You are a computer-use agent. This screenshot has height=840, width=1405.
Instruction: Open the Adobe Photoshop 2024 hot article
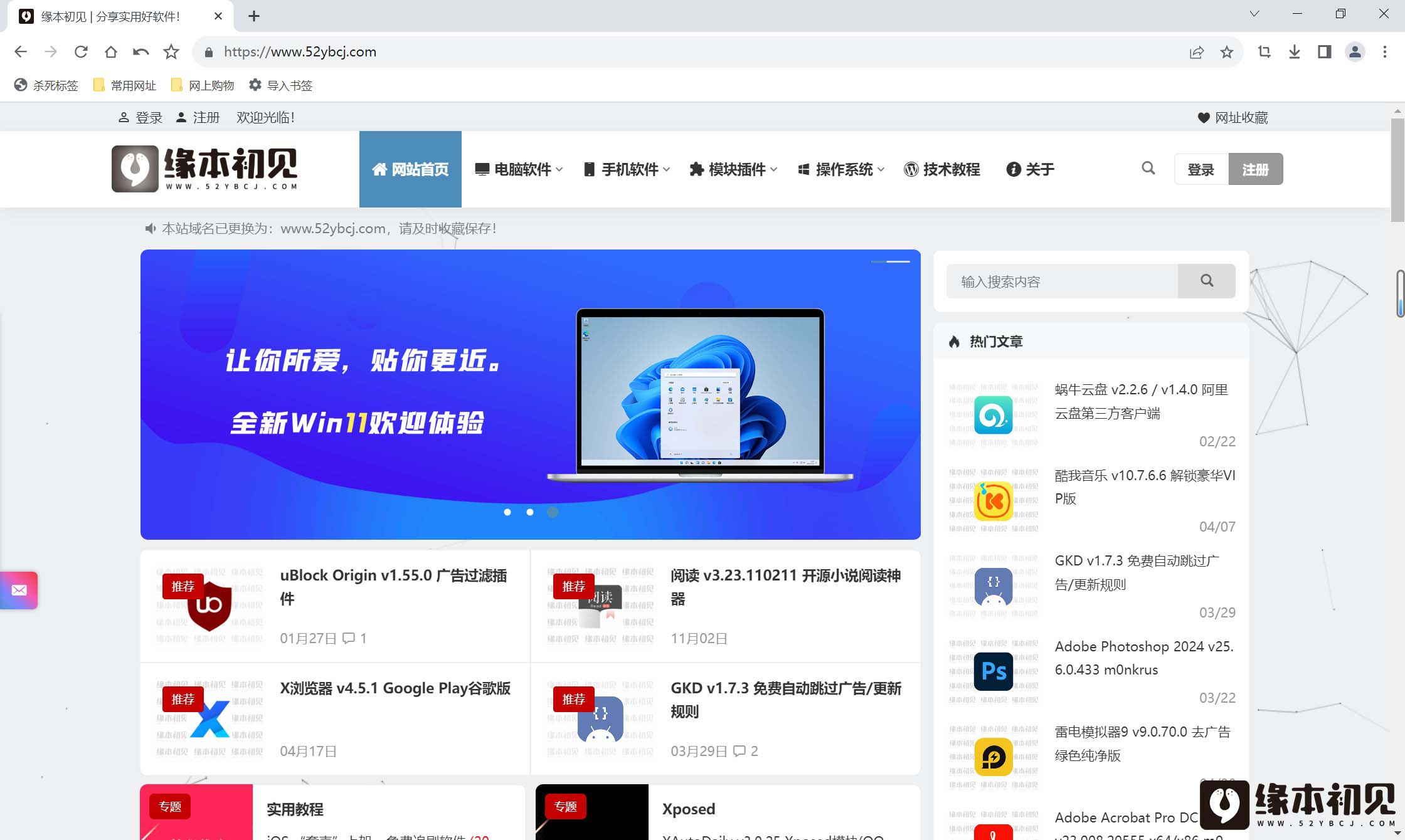(x=1144, y=658)
